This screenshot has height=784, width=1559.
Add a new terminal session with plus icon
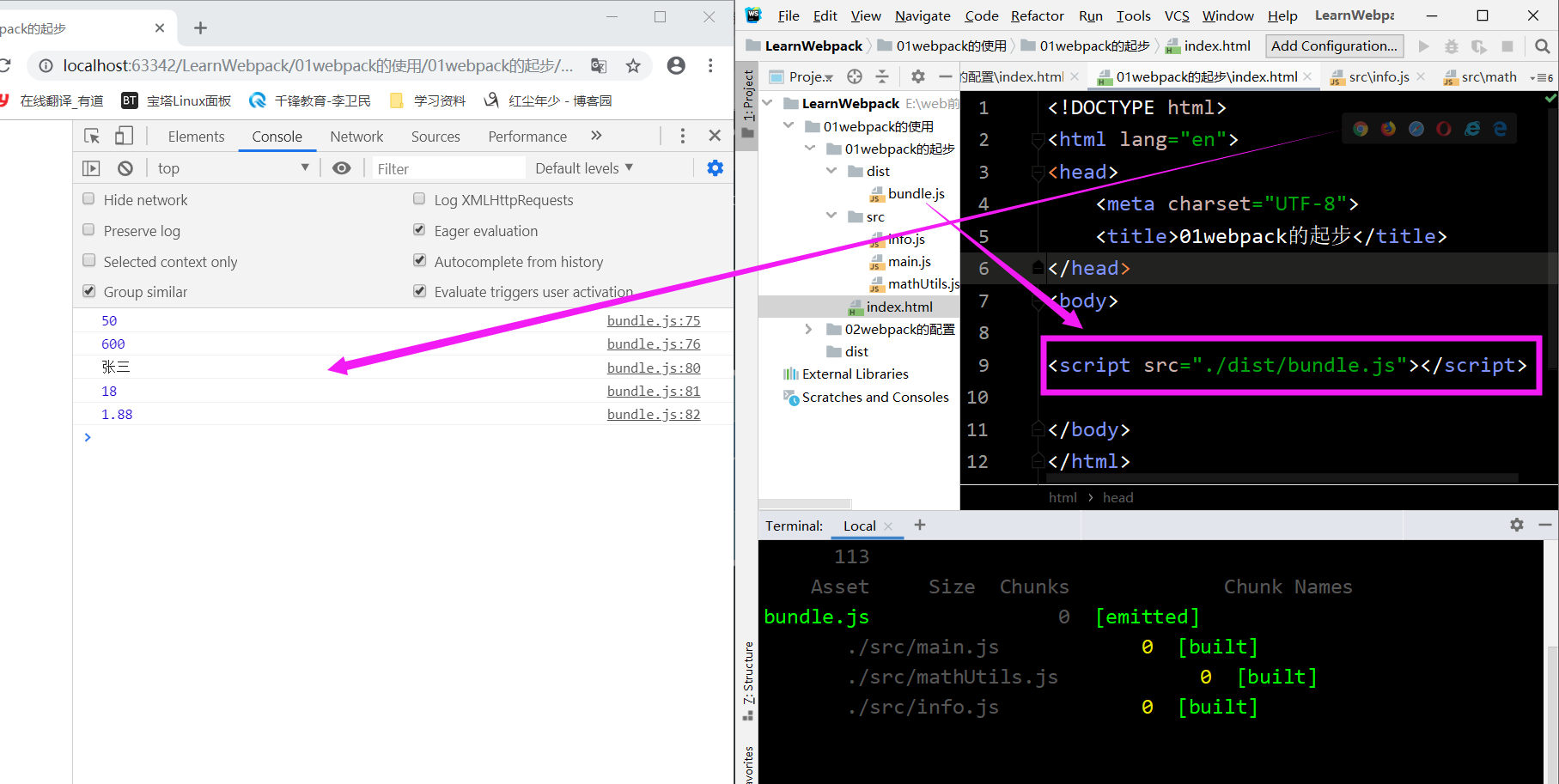[920, 525]
